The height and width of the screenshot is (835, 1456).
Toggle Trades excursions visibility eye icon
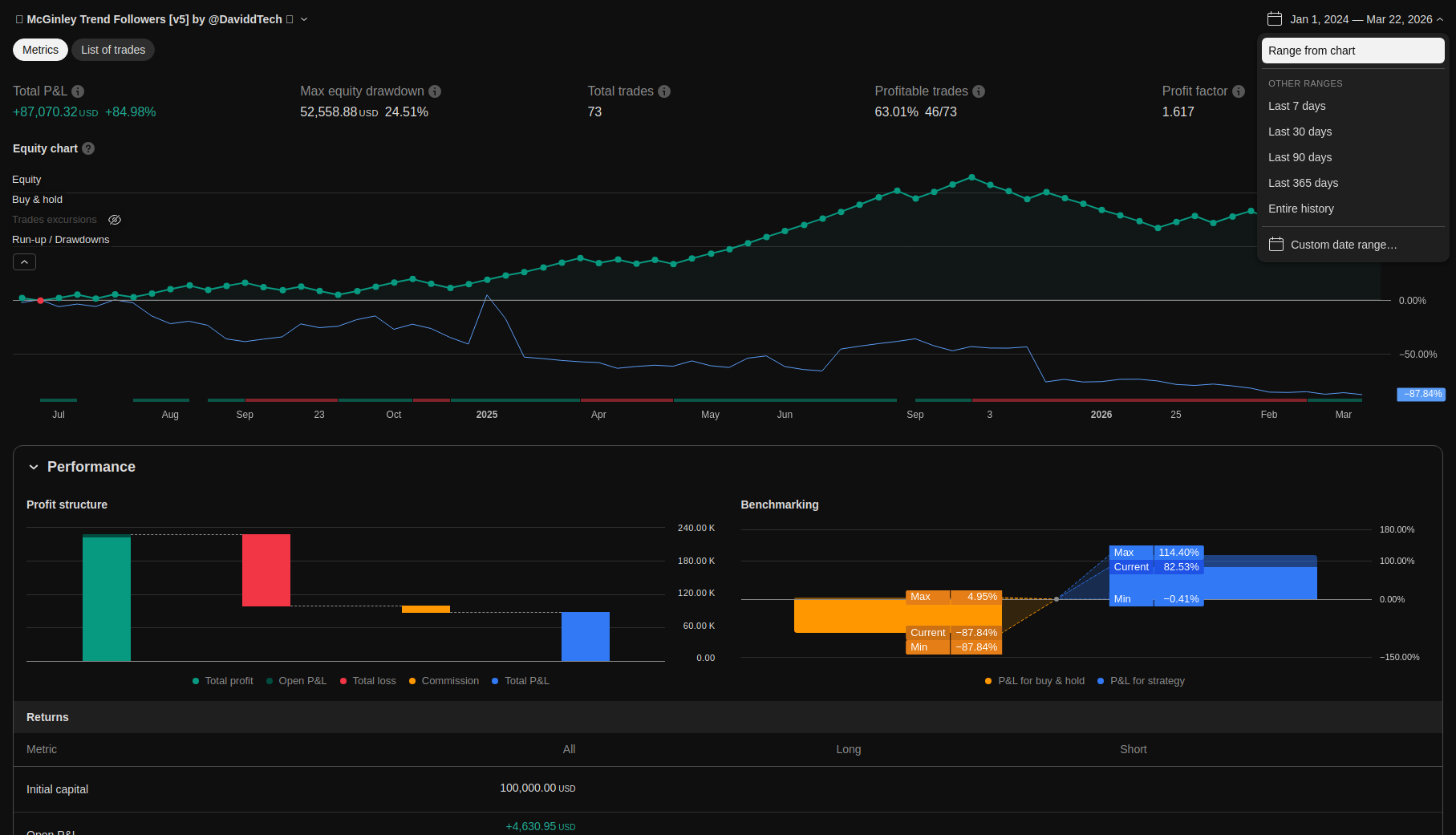click(x=115, y=220)
